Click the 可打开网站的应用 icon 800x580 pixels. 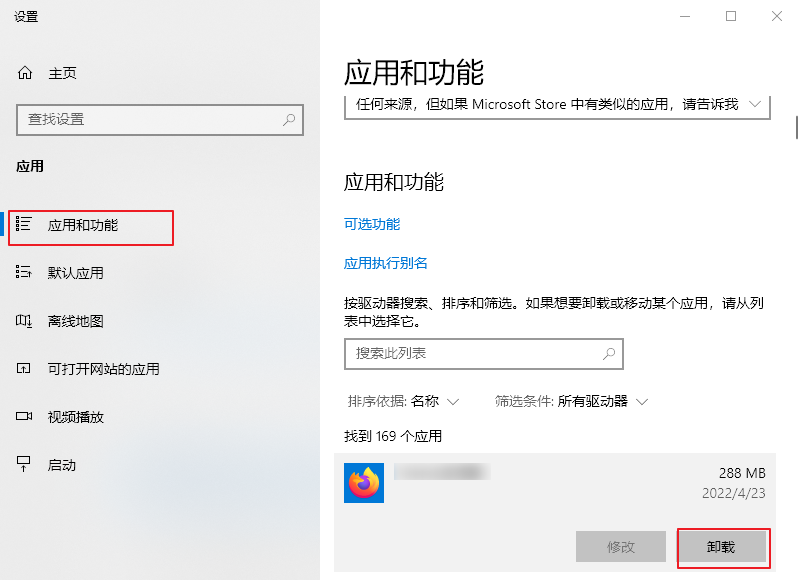point(23,368)
